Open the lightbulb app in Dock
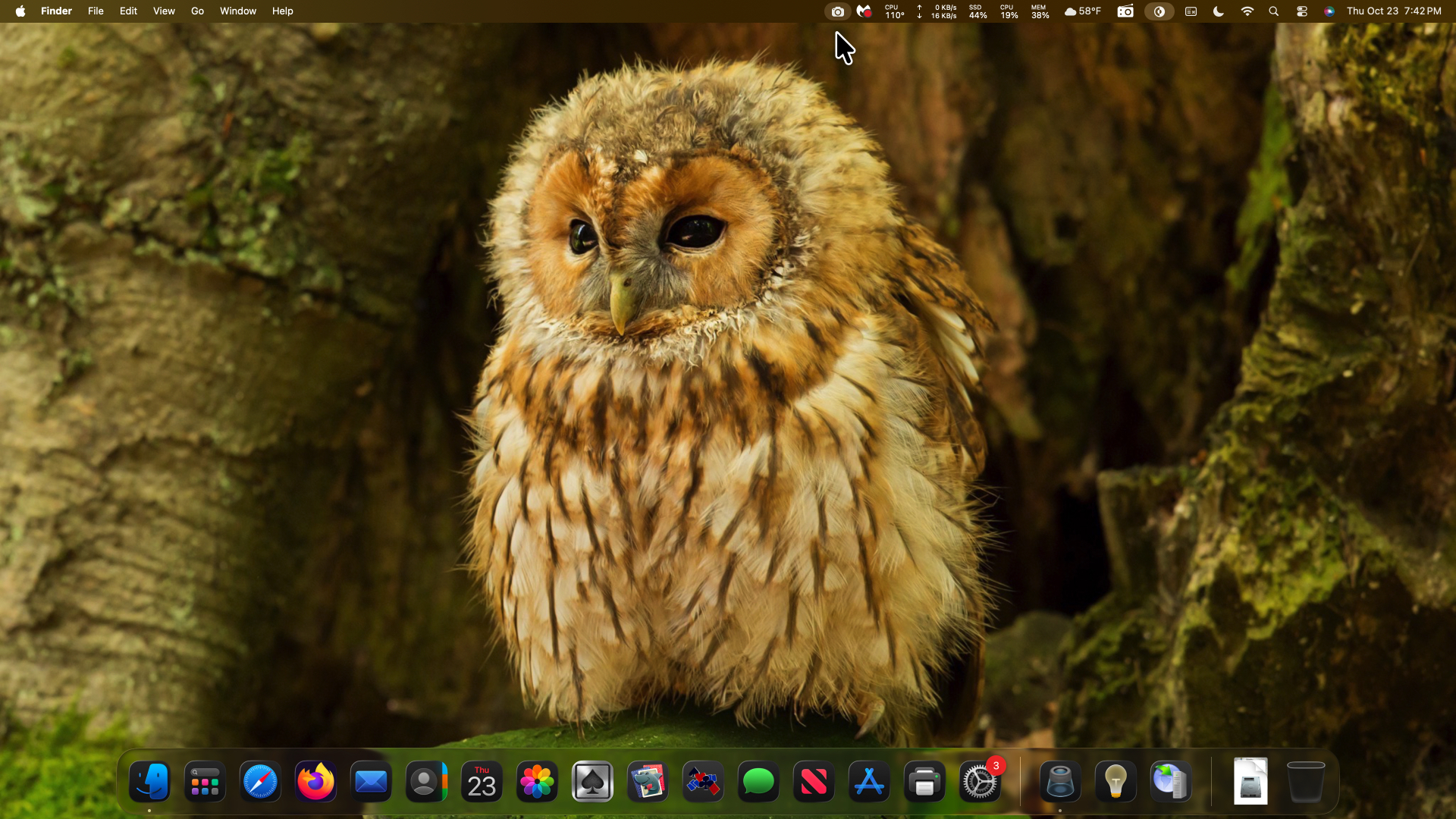Image resolution: width=1456 pixels, height=819 pixels. pos(1116,782)
